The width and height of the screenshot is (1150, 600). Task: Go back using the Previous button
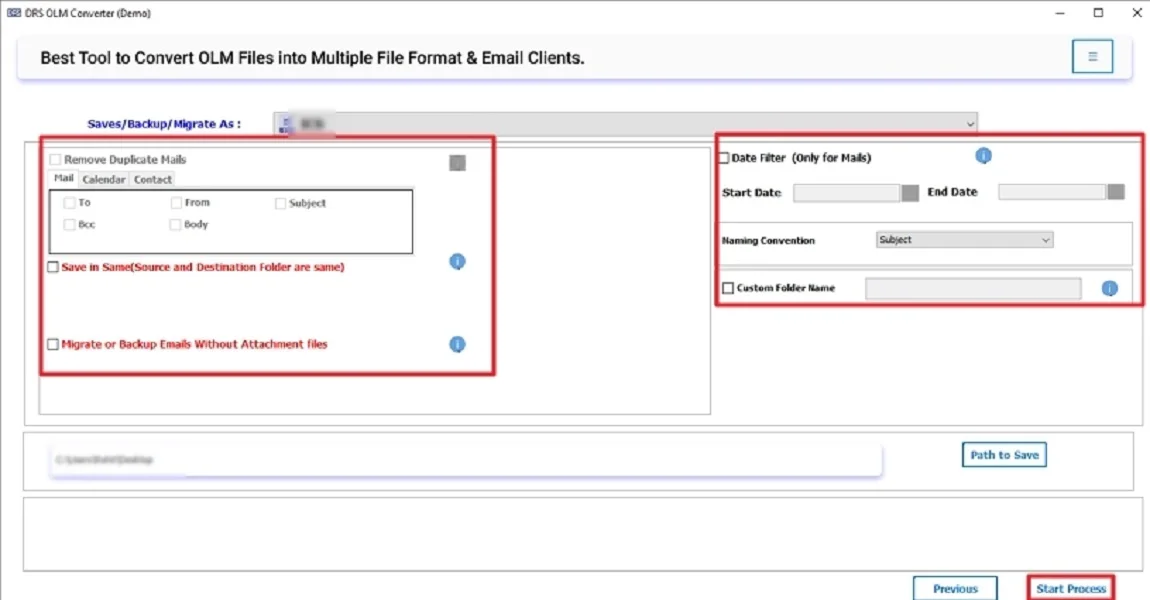955,588
